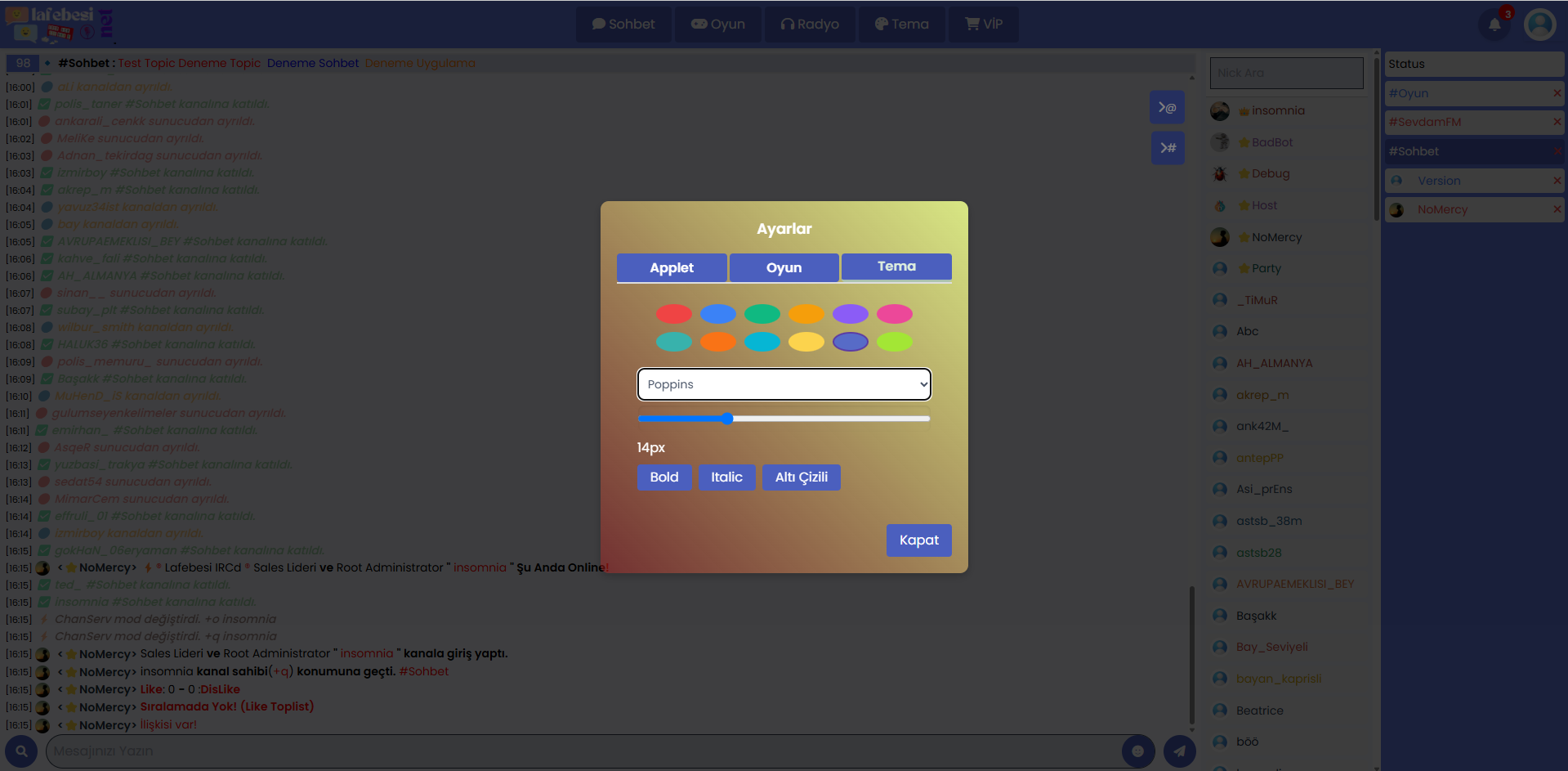Switch to the Oyun settings tab
The width and height of the screenshot is (1568, 771).
point(784,267)
